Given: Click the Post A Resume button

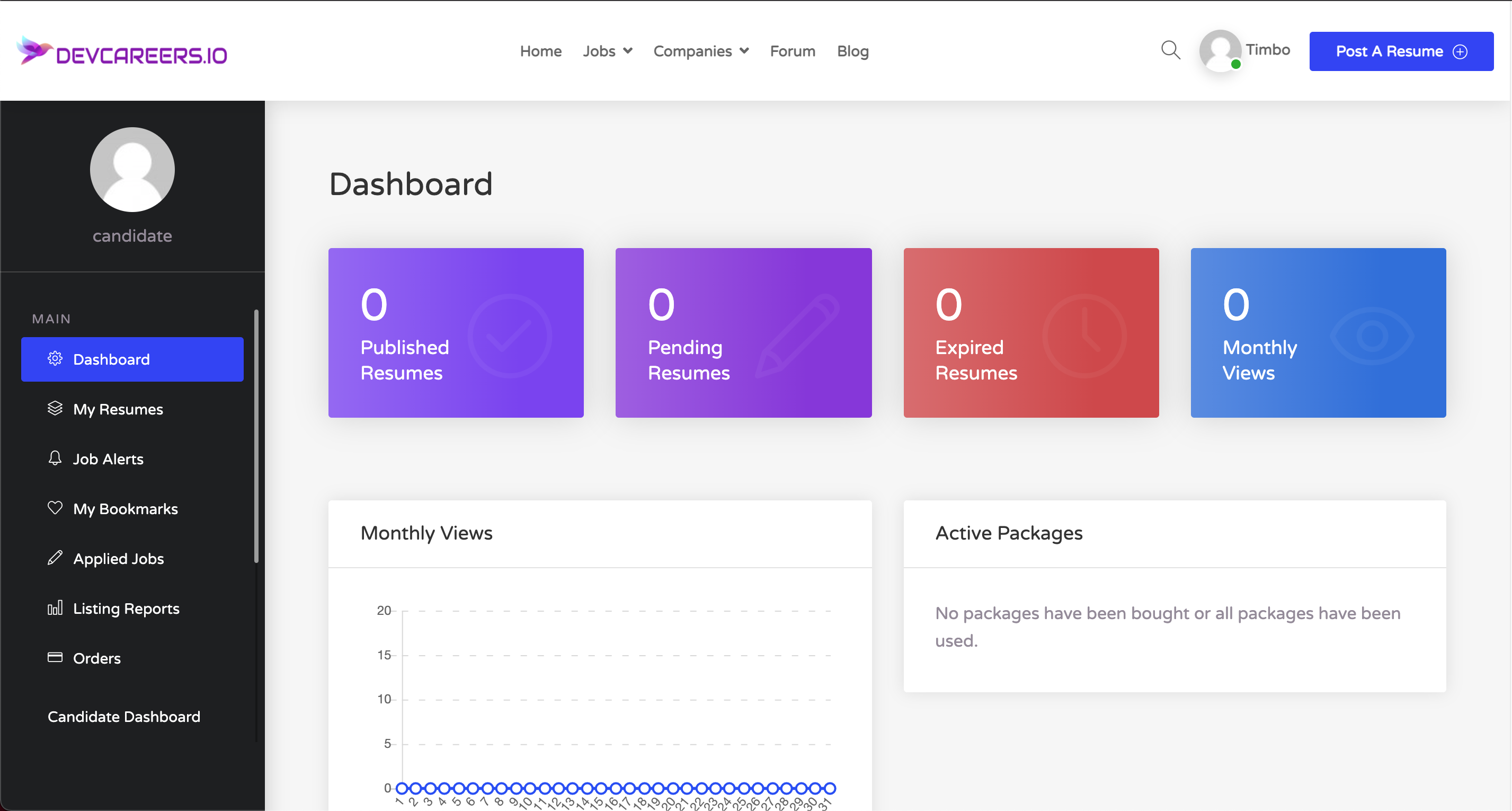Looking at the screenshot, I should click(1400, 51).
